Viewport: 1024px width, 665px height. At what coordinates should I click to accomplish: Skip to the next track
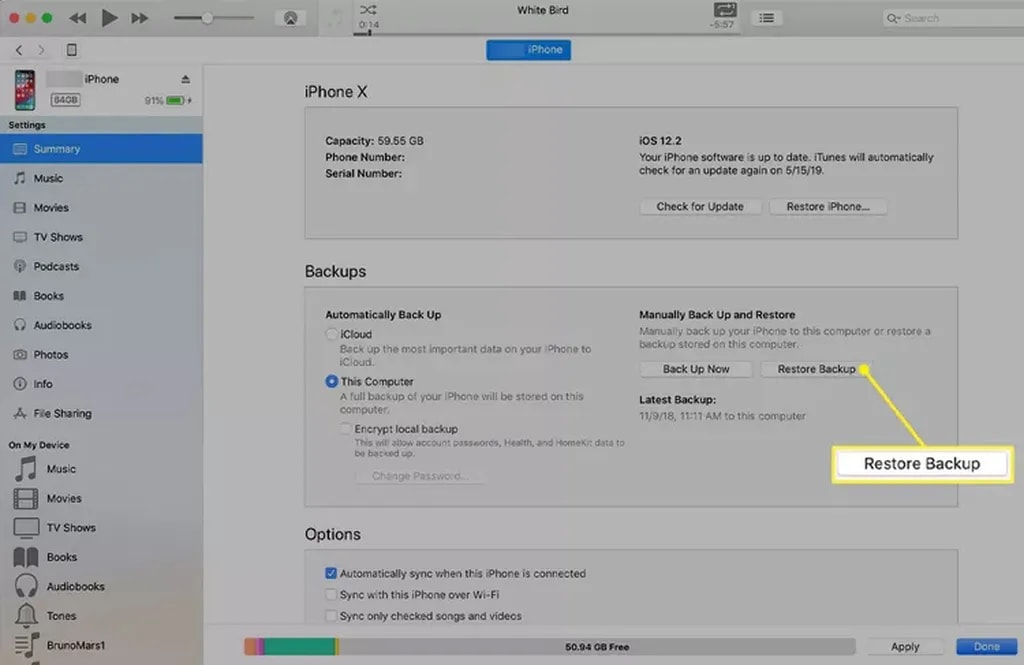140,18
